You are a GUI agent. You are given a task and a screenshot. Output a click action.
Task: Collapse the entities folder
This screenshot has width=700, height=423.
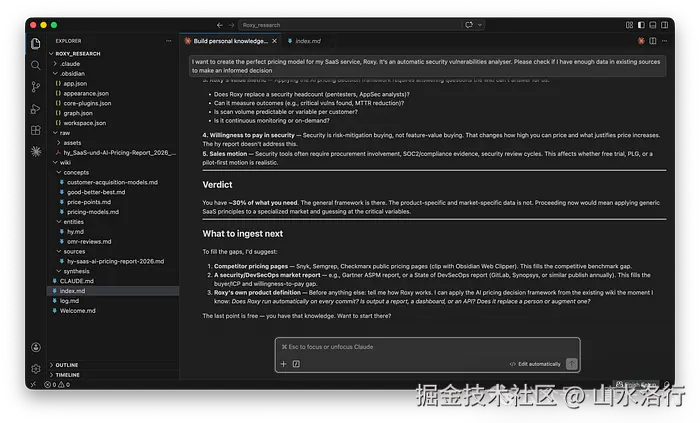[113, 222]
